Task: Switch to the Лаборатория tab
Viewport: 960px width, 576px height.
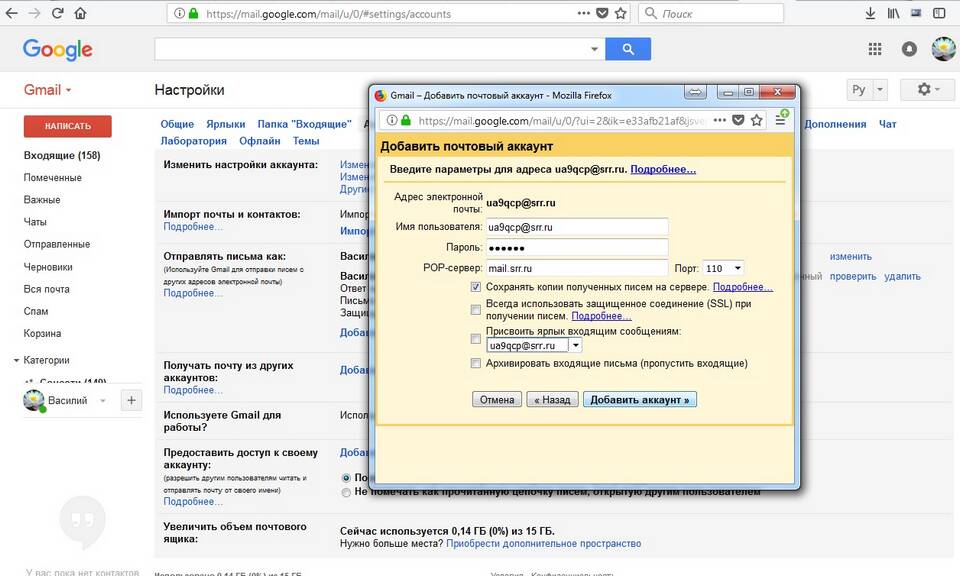Action: [x=193, y=141]
